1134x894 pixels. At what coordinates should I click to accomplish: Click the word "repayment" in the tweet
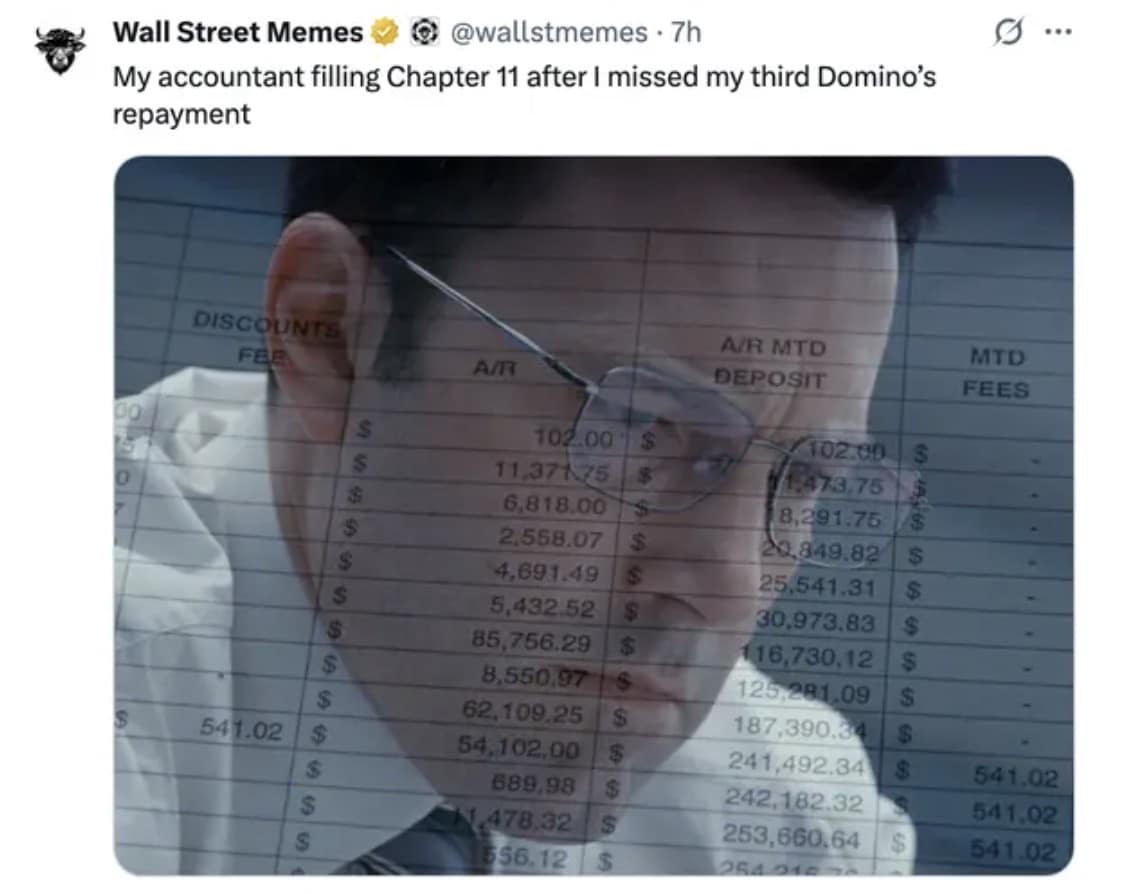coord(182,114)
